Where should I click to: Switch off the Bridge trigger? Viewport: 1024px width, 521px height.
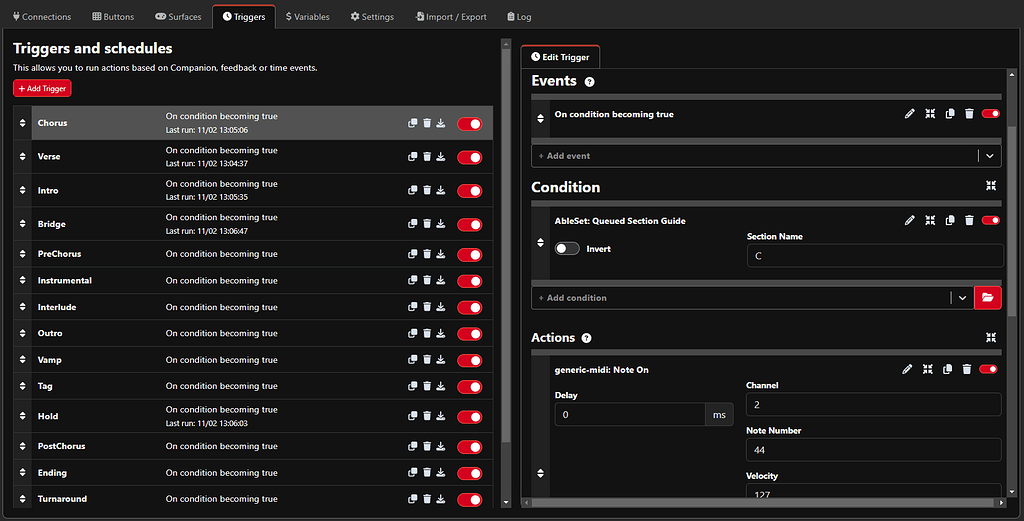pos(470,225)
